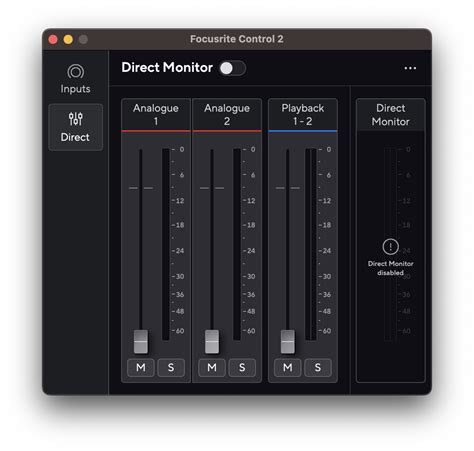Click the 'Direct Monitor disabled' message text
Screen dimensions: 474x451
[390, 268]
